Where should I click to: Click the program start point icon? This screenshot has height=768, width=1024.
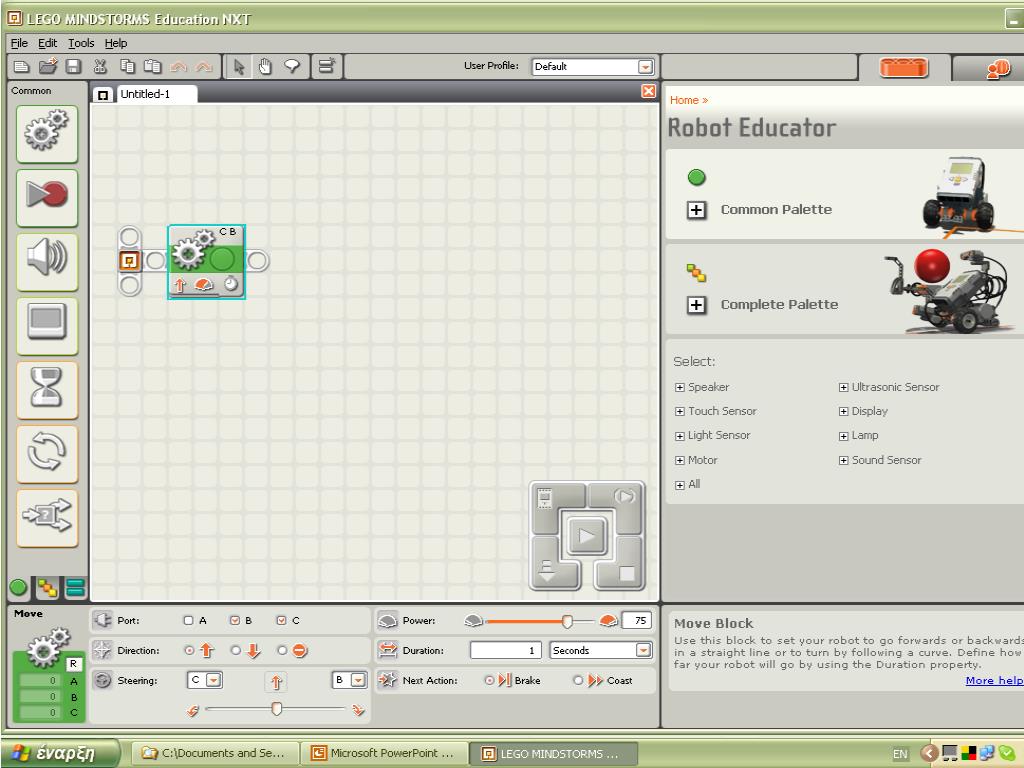pyautogui.click(x=129, y=261)
